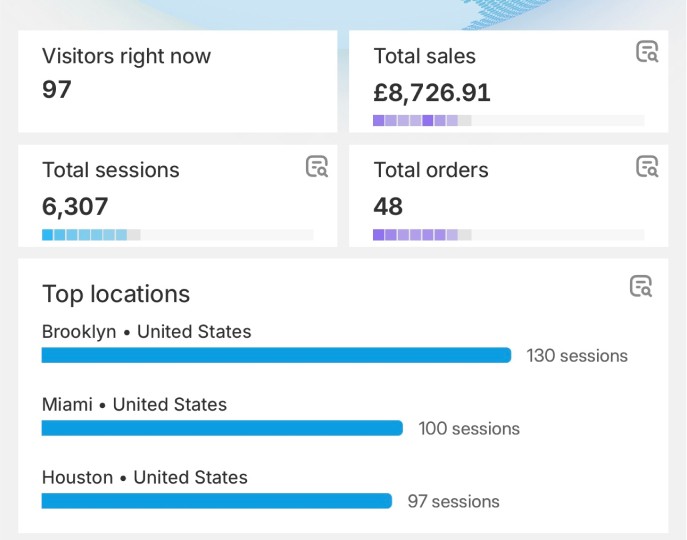The image size is (687, 540).
Task: Select the Miami United States location bar
Action: pyautogui.click(x=222, y=428)
